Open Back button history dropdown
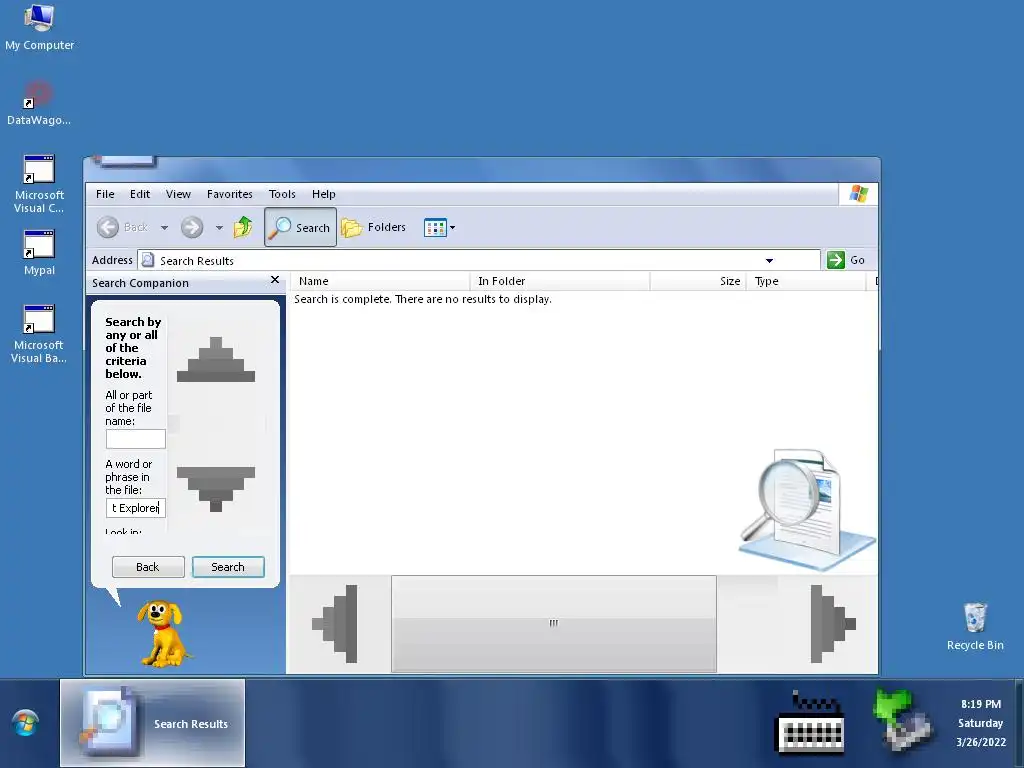The image size is (1024, 768). [165, 227]
